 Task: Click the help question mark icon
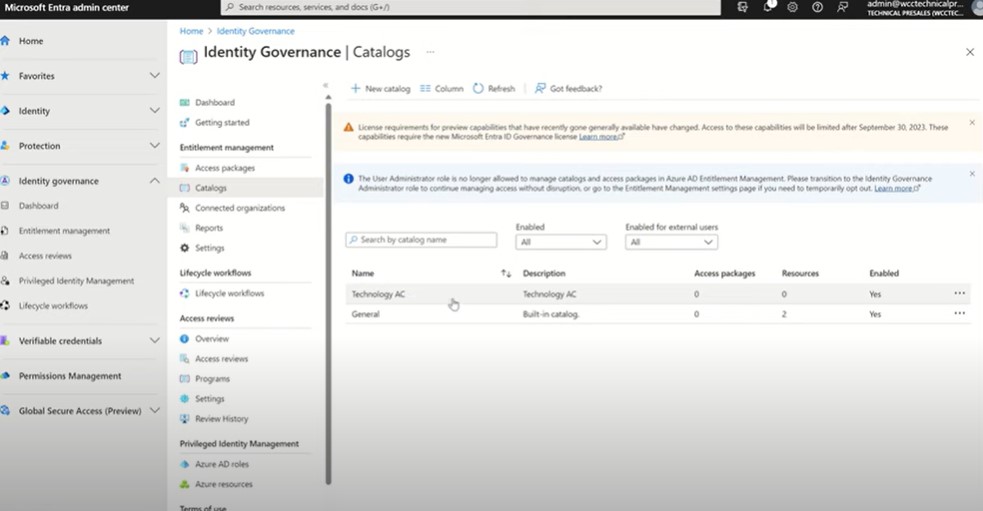(817, 7)
